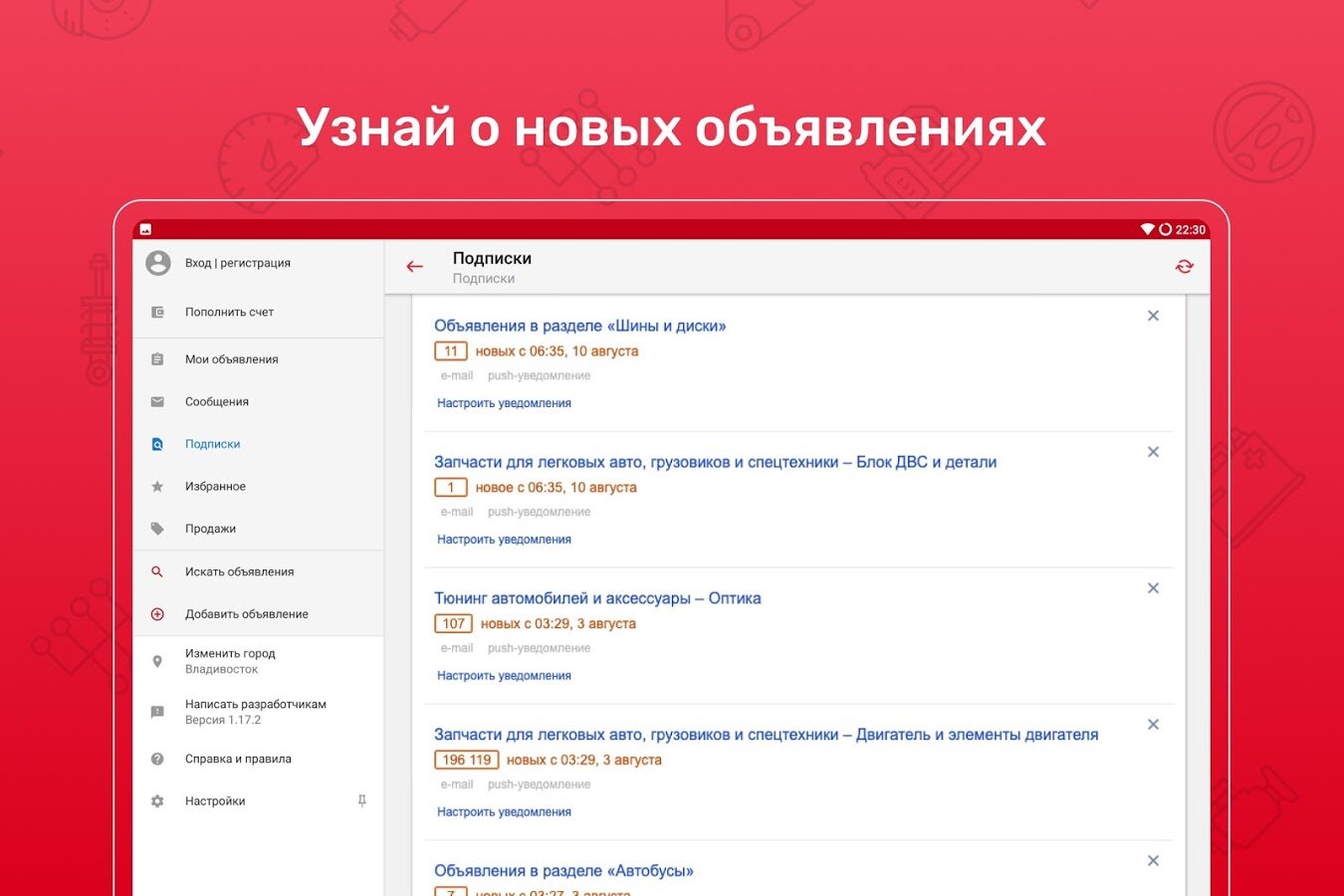This screenshot has height=896, width=1344.
Task: Remove the «Шины и диски» subscription
Action: [x=1153, y=316]
